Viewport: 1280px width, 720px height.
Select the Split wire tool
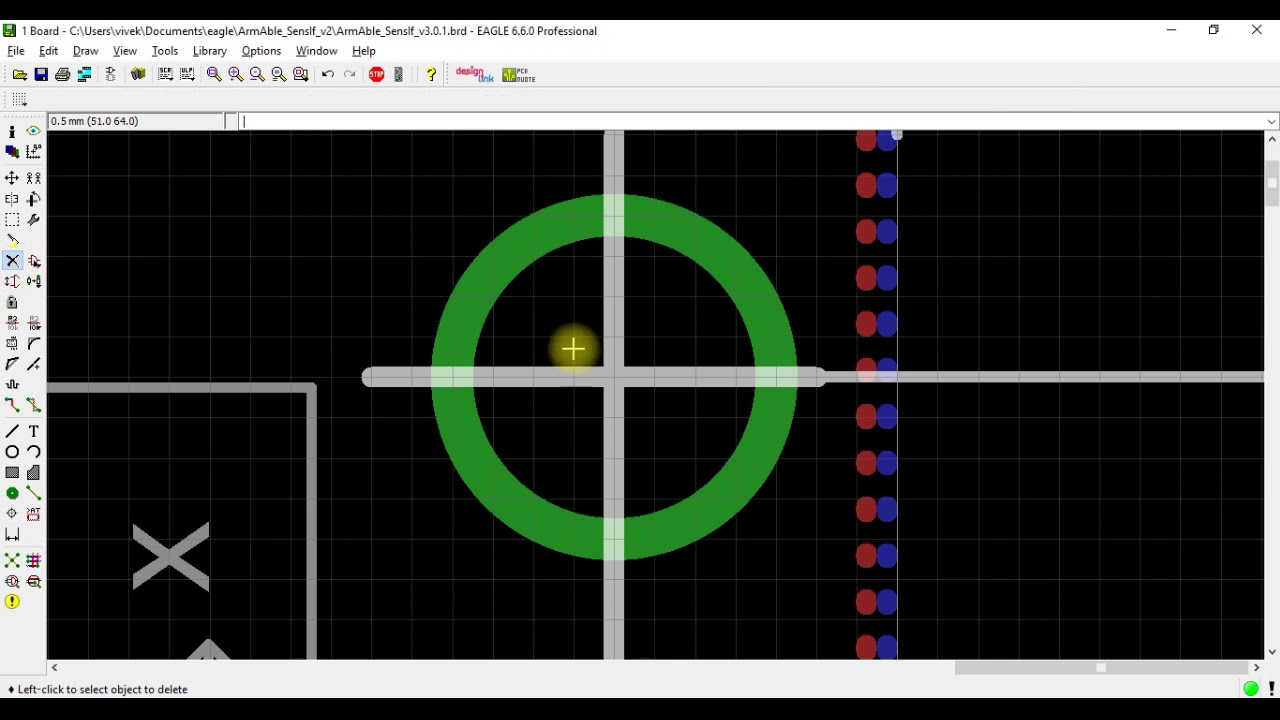pyautogui.click(x=12, y=364)
